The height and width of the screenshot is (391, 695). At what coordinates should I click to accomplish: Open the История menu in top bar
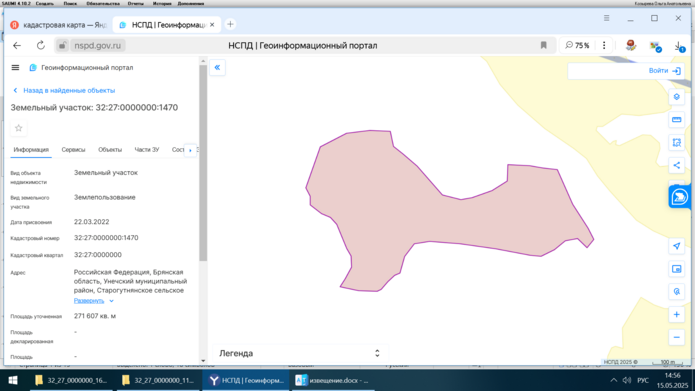tap(162, 3)
